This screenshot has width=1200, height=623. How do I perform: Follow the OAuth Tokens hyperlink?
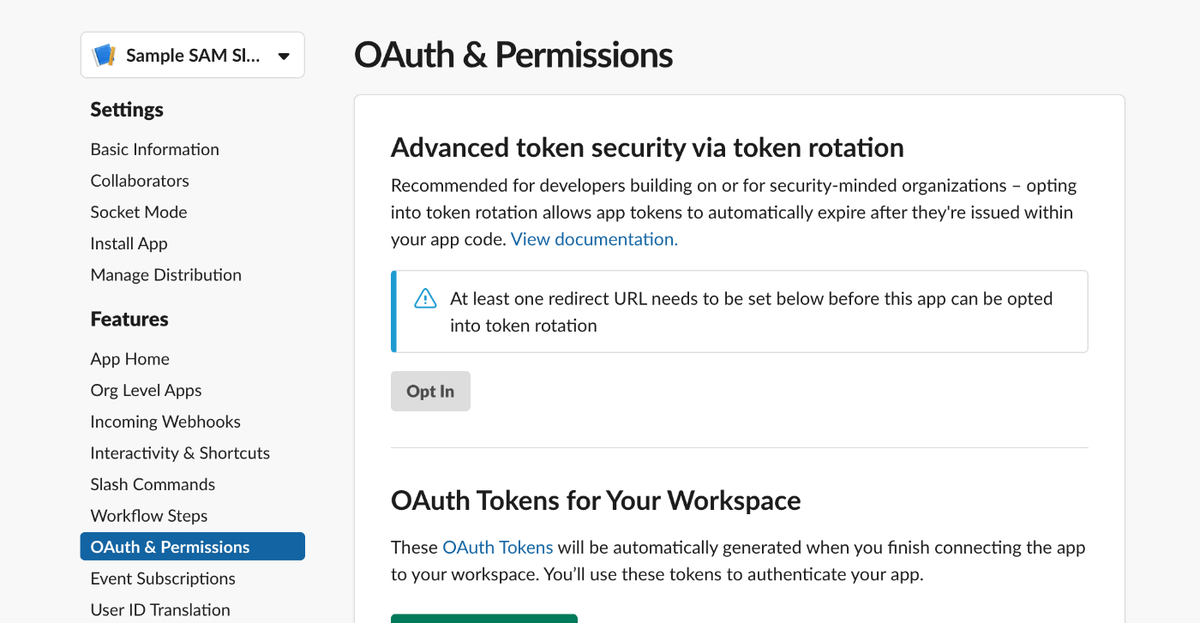(x=497, y=547)
